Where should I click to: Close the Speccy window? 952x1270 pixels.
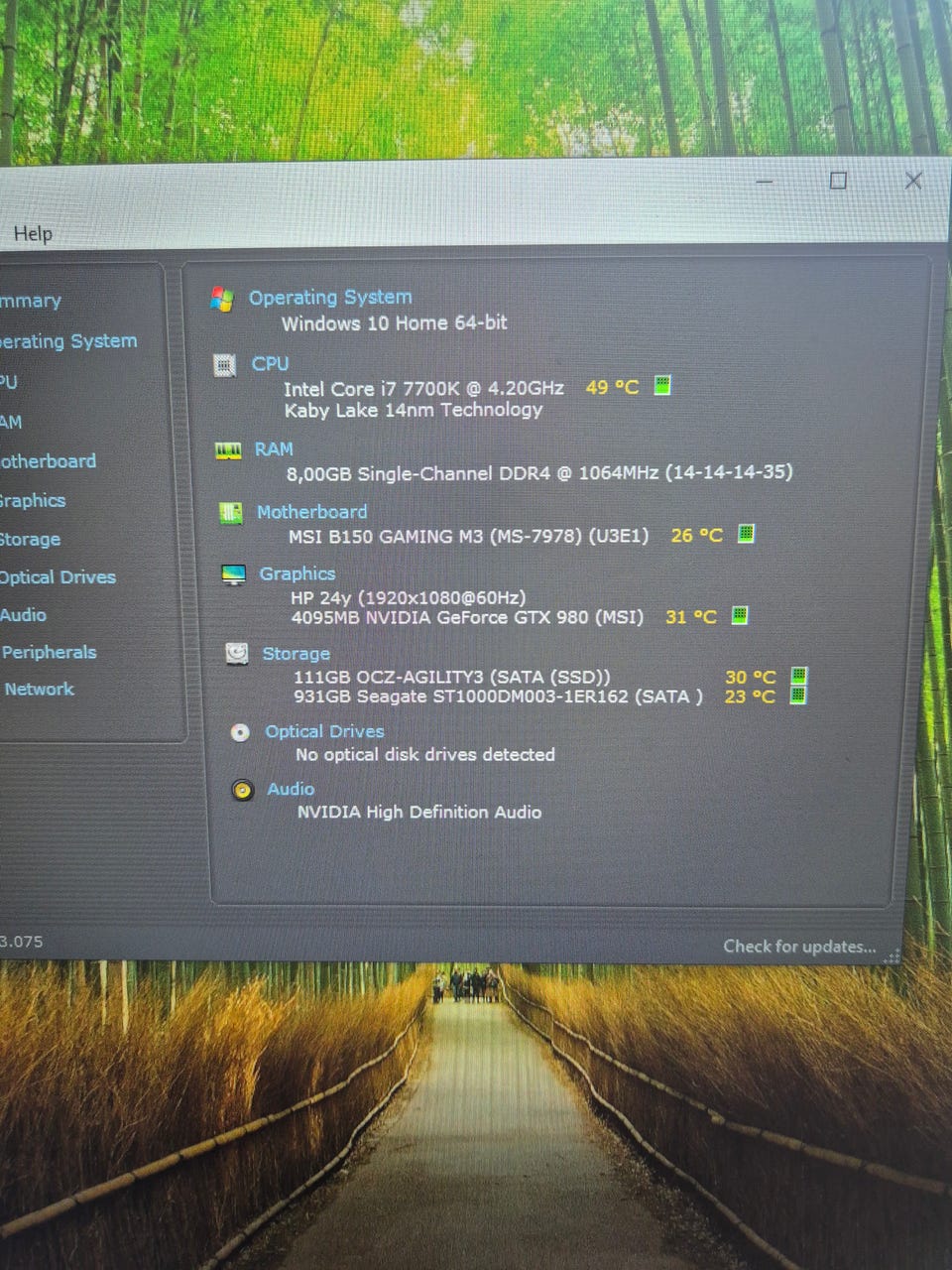[913, 180]
